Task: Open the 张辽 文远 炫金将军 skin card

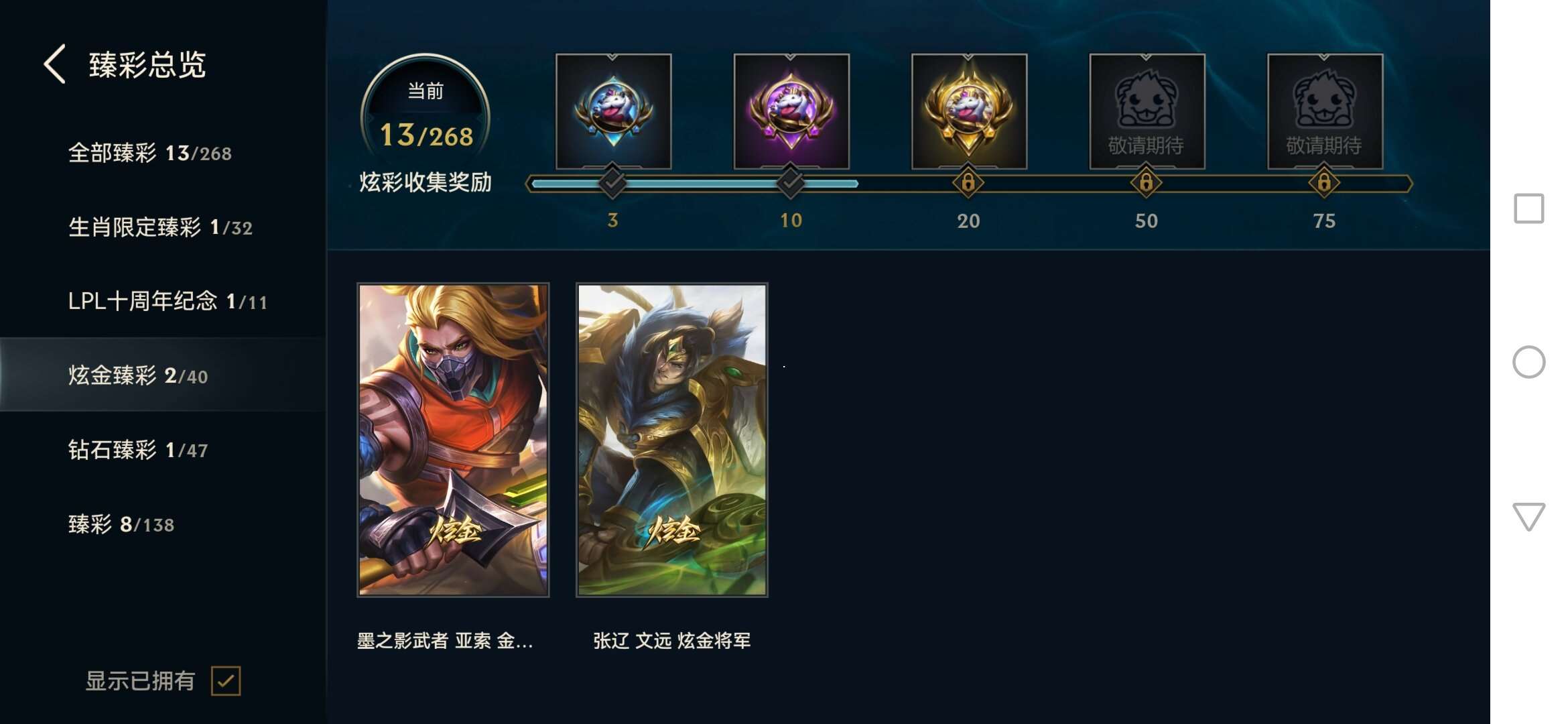Action: pyautogui.click(x=672, y=440)
